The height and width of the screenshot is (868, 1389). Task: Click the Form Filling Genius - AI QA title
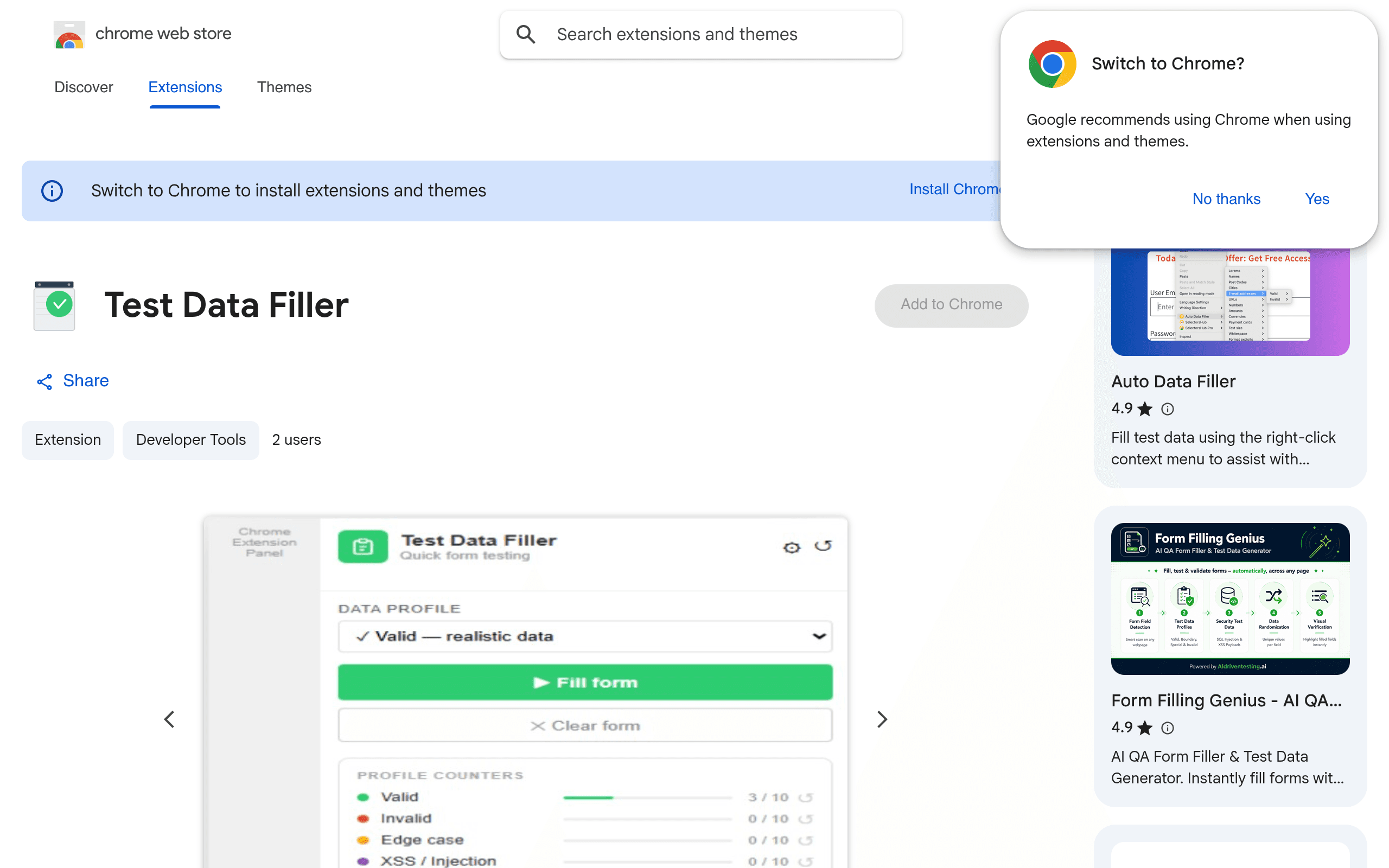point(1226,700)
